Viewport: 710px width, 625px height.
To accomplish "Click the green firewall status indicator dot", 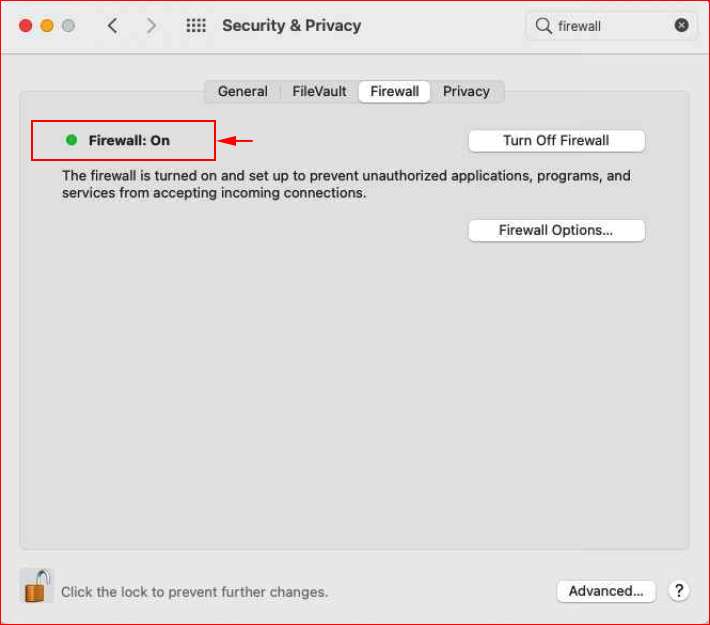I will [x=72, y=140].
